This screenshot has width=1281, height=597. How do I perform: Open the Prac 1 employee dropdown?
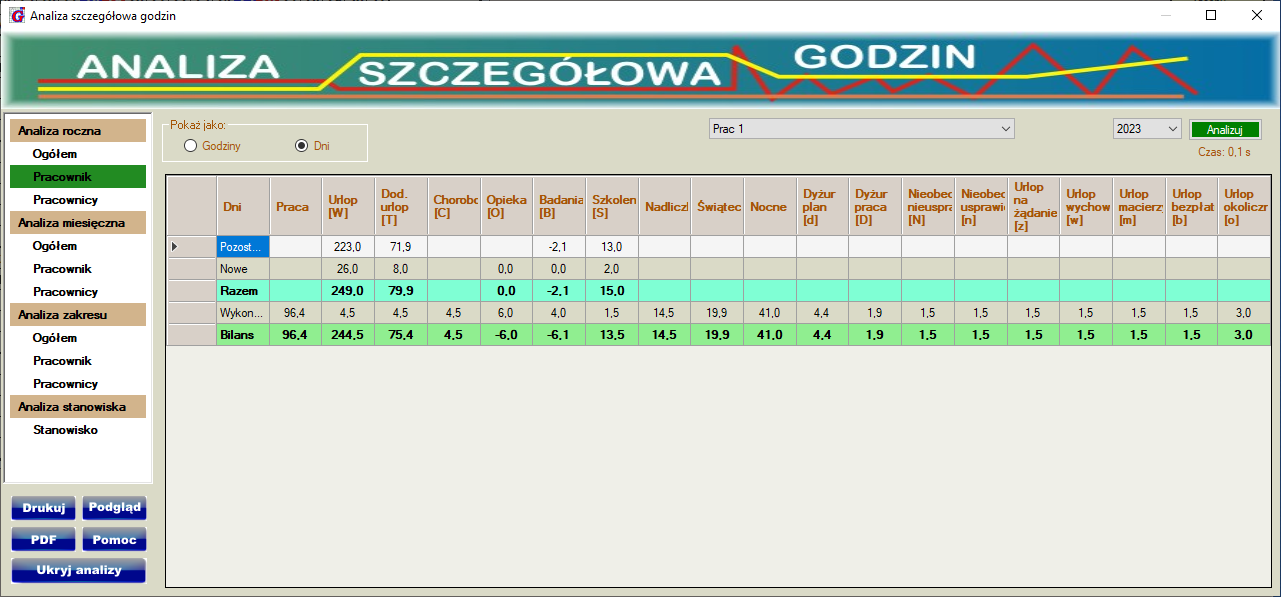pyautogui.click(x=861, y=129)
